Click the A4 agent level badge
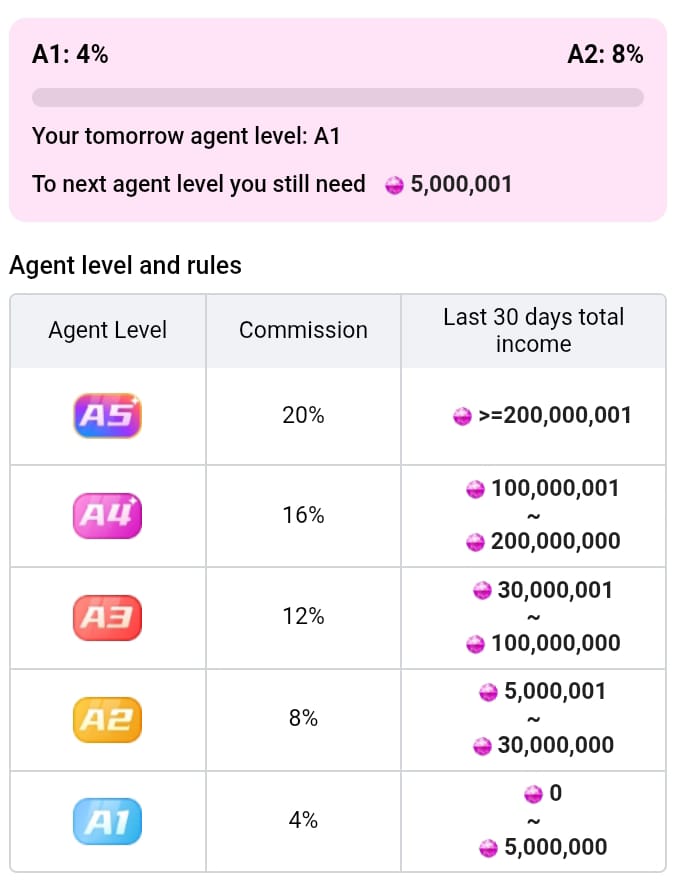 click(x=108, y=516)
